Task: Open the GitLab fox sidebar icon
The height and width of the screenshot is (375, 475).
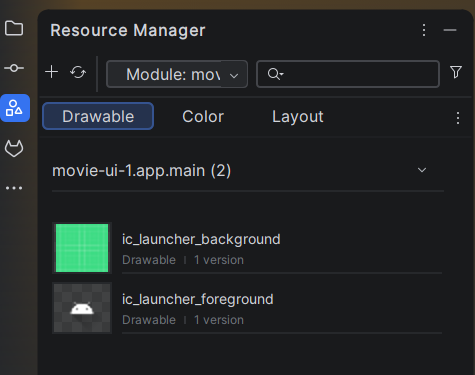Action: coord(14,148)
